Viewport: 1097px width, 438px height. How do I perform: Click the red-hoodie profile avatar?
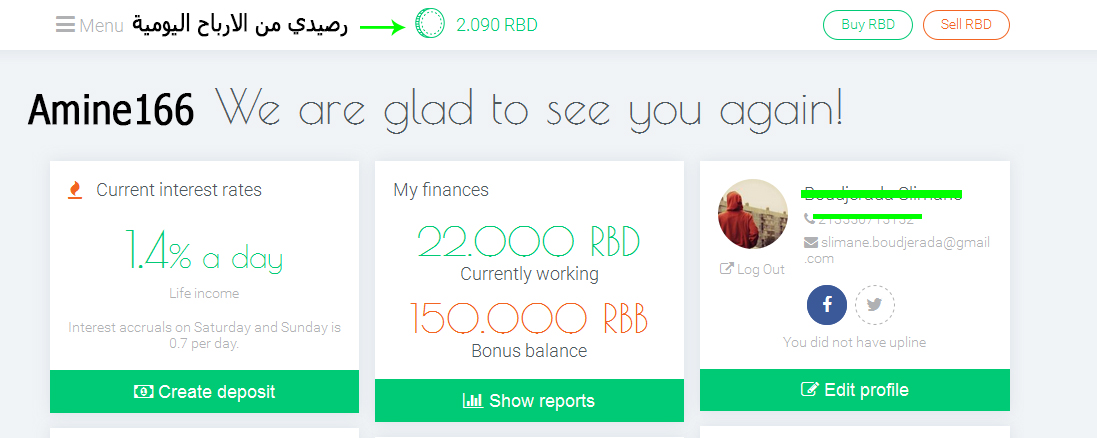click(753, 214)
